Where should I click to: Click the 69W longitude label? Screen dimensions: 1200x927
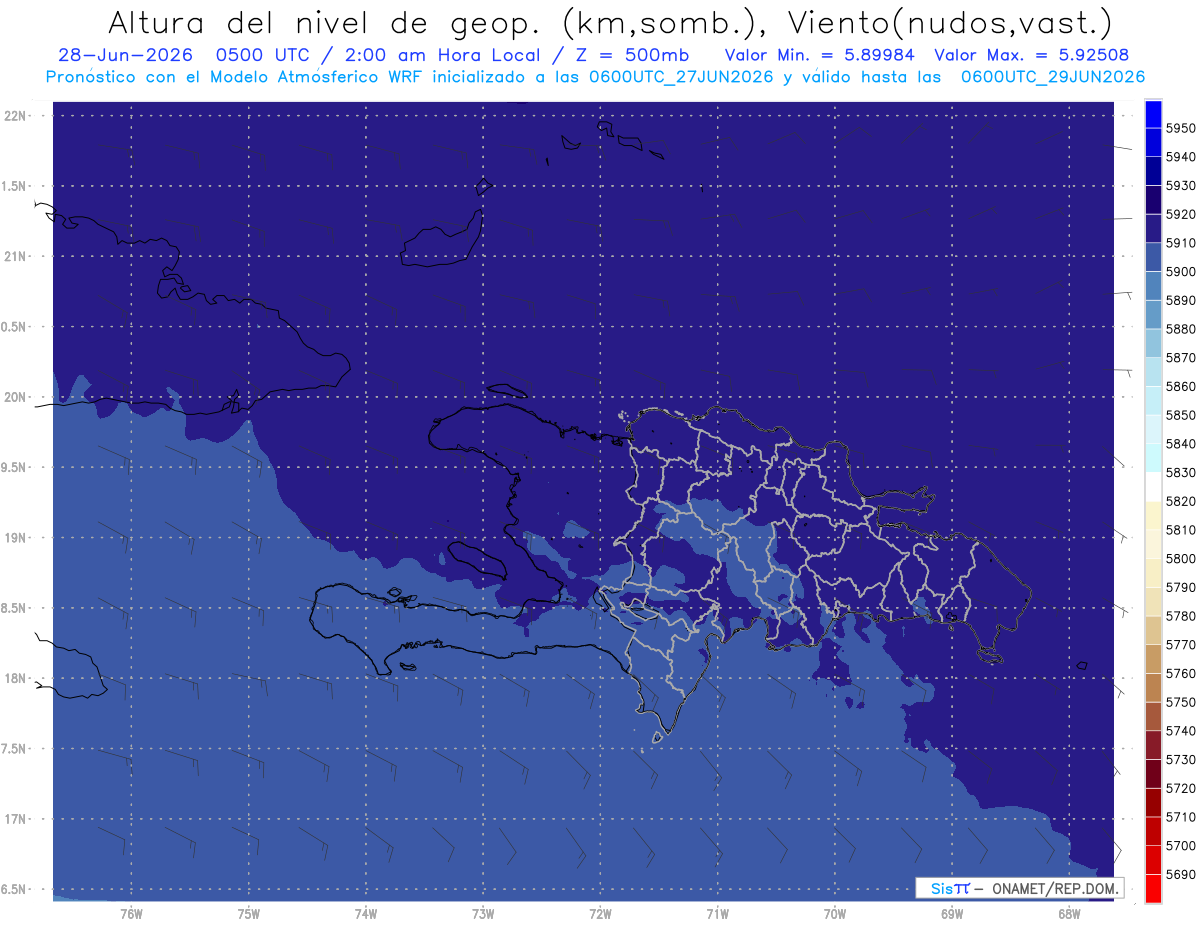pos(952,913)
